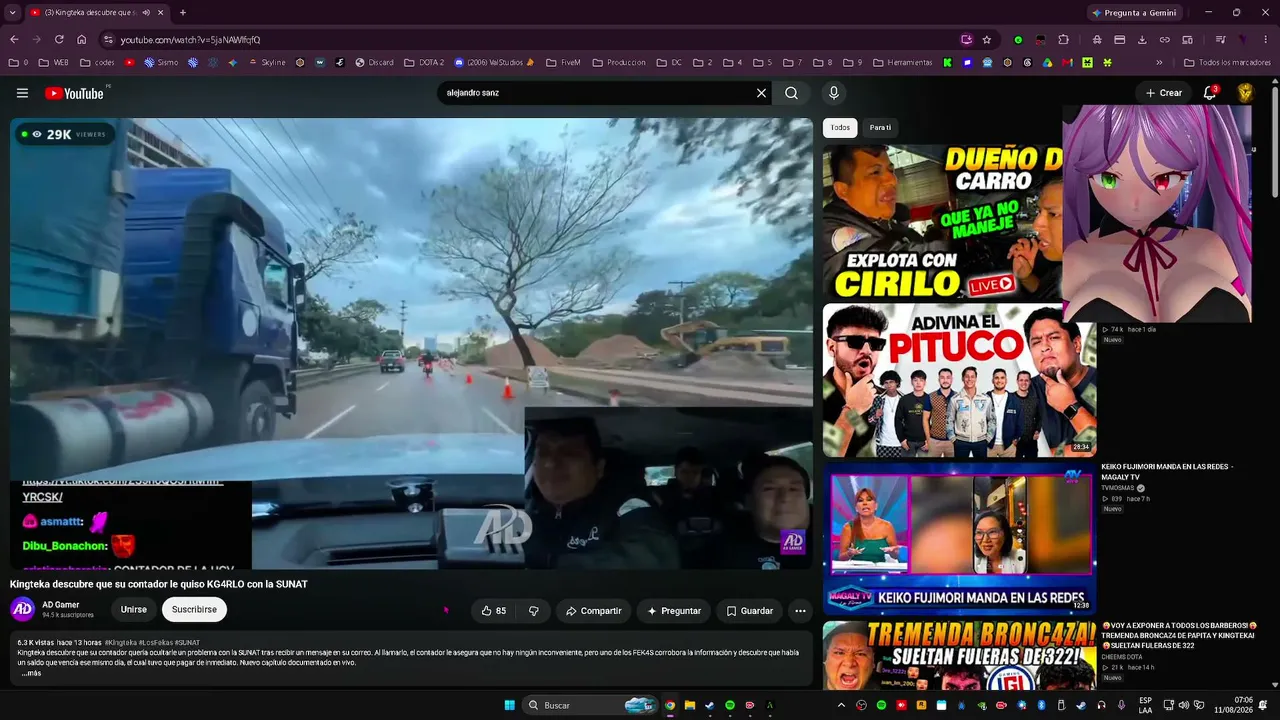The image size is (1280, 720).
Task: Open the Sismo bookmark
Action: (x=161, y=62)
